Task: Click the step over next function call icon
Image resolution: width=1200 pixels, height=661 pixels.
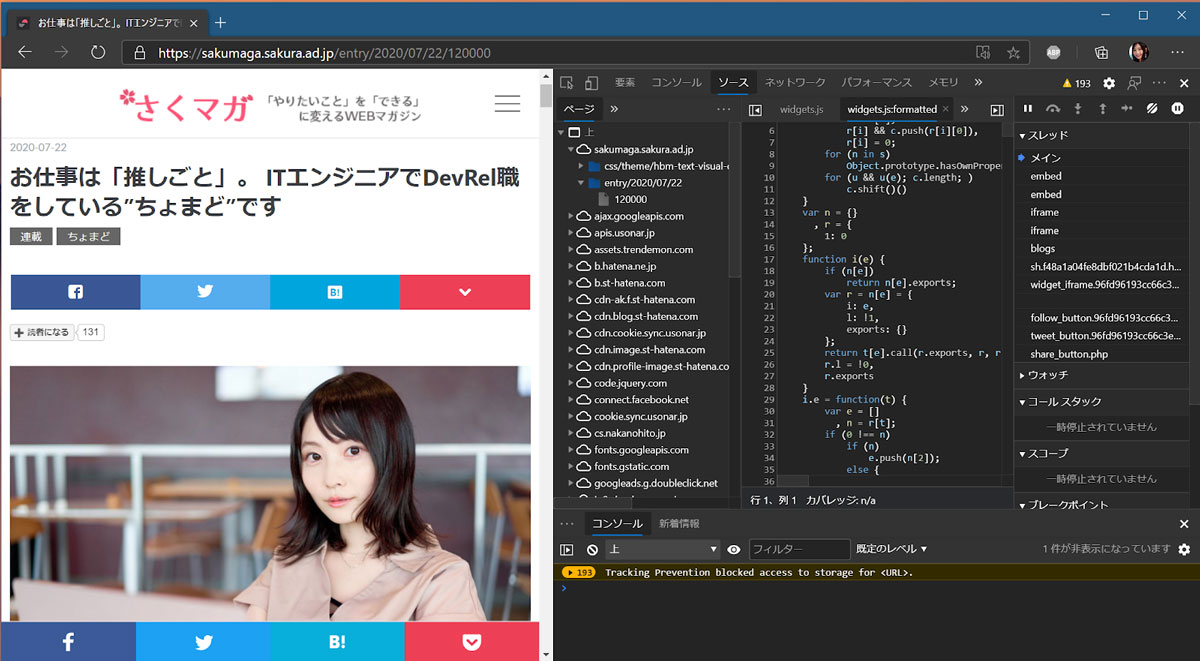Action: click(x=1053, y=108)
